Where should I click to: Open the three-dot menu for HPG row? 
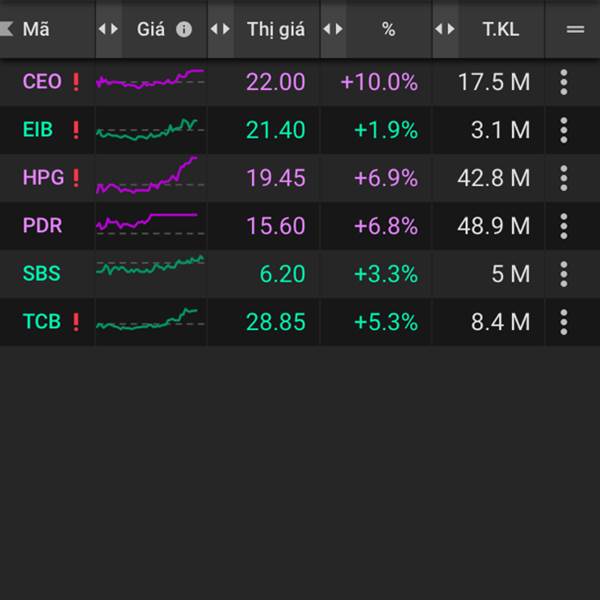point(564,178)
